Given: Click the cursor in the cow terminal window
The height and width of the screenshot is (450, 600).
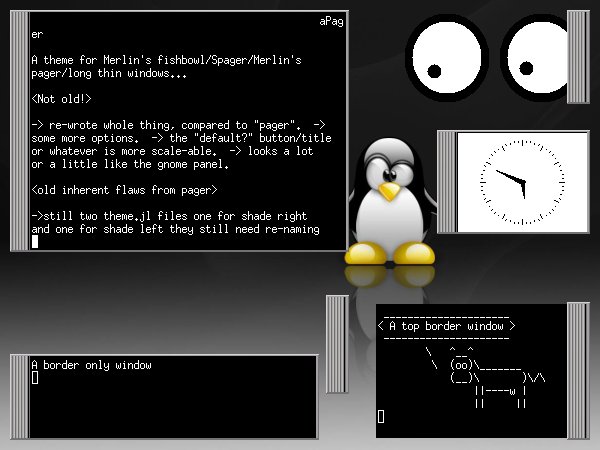Looking at the screenshot, I should click(381, 416).
